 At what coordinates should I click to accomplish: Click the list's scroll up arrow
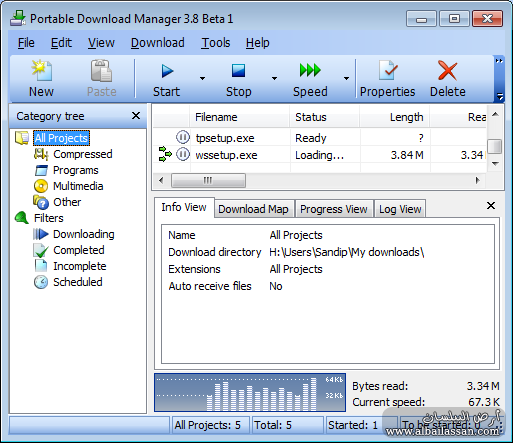(x=495, y=115)
